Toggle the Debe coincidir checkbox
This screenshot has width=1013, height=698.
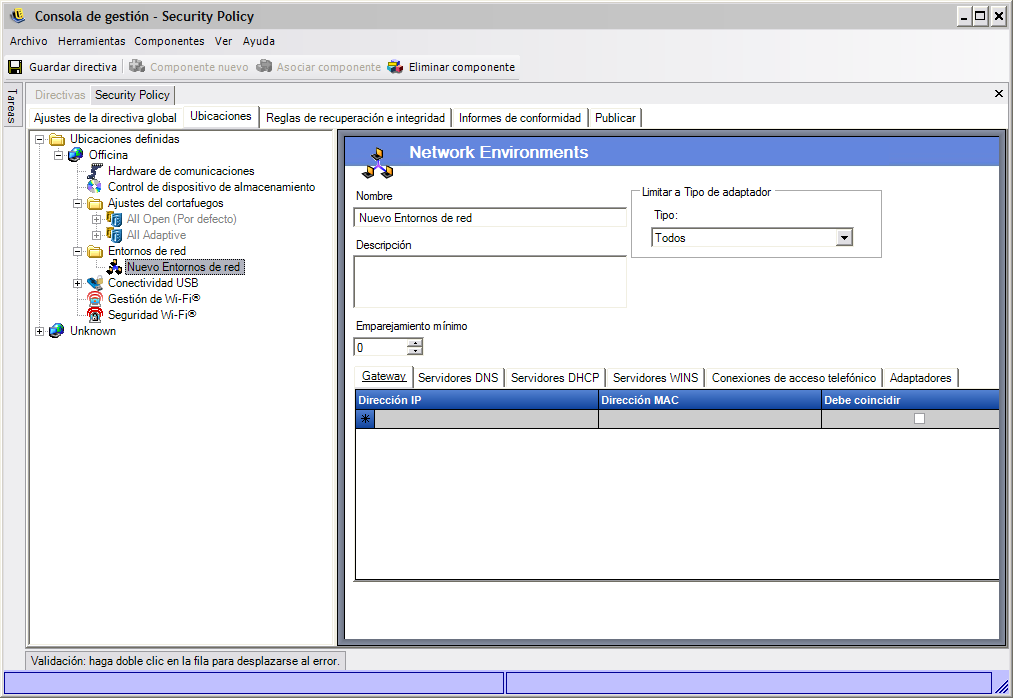point(919,419)
